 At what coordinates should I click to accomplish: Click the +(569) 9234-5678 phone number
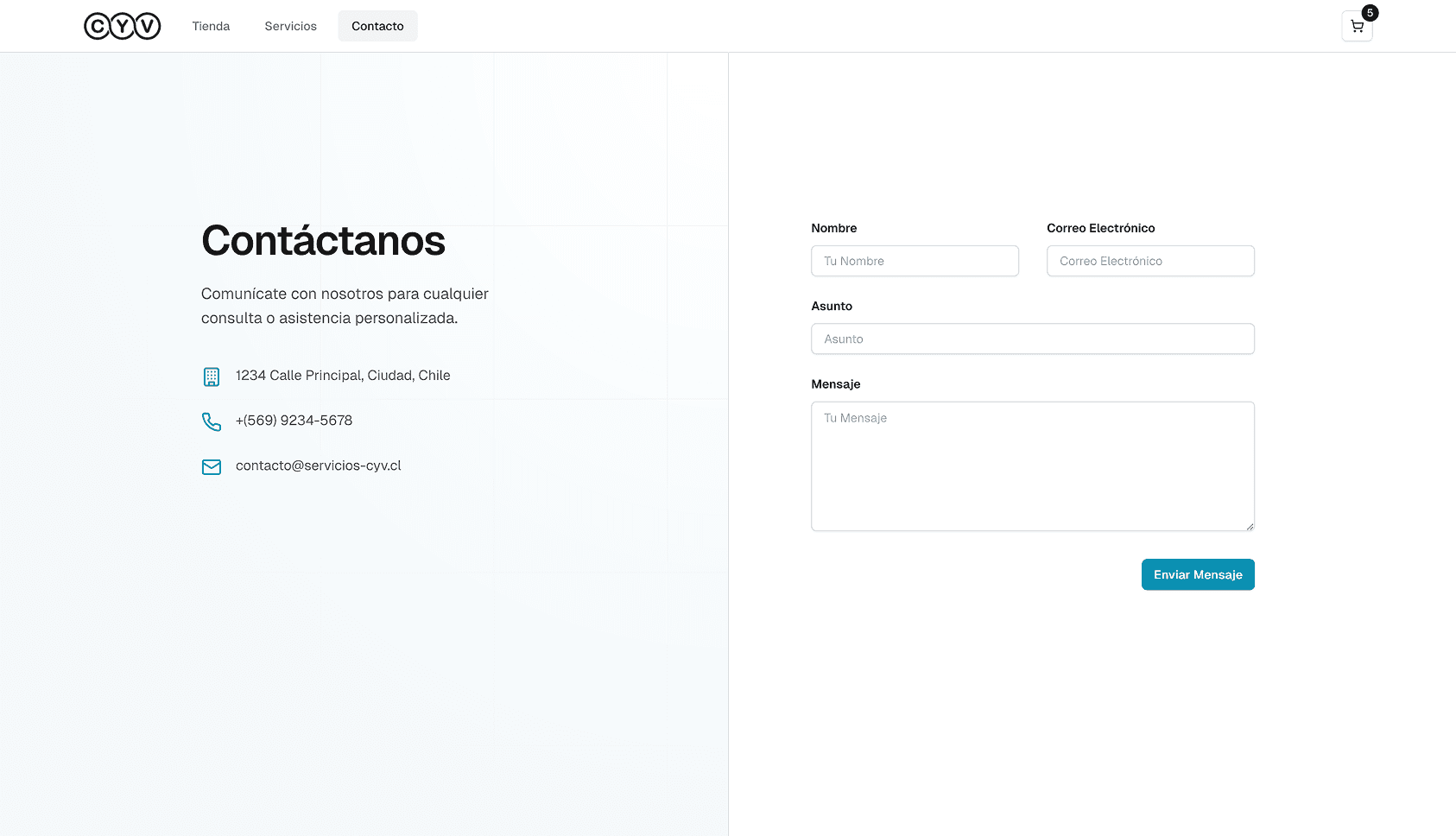coord(294,421)
